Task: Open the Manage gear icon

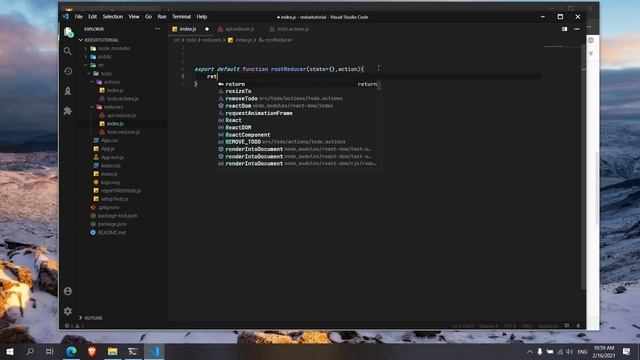Action: coord(68,311)
